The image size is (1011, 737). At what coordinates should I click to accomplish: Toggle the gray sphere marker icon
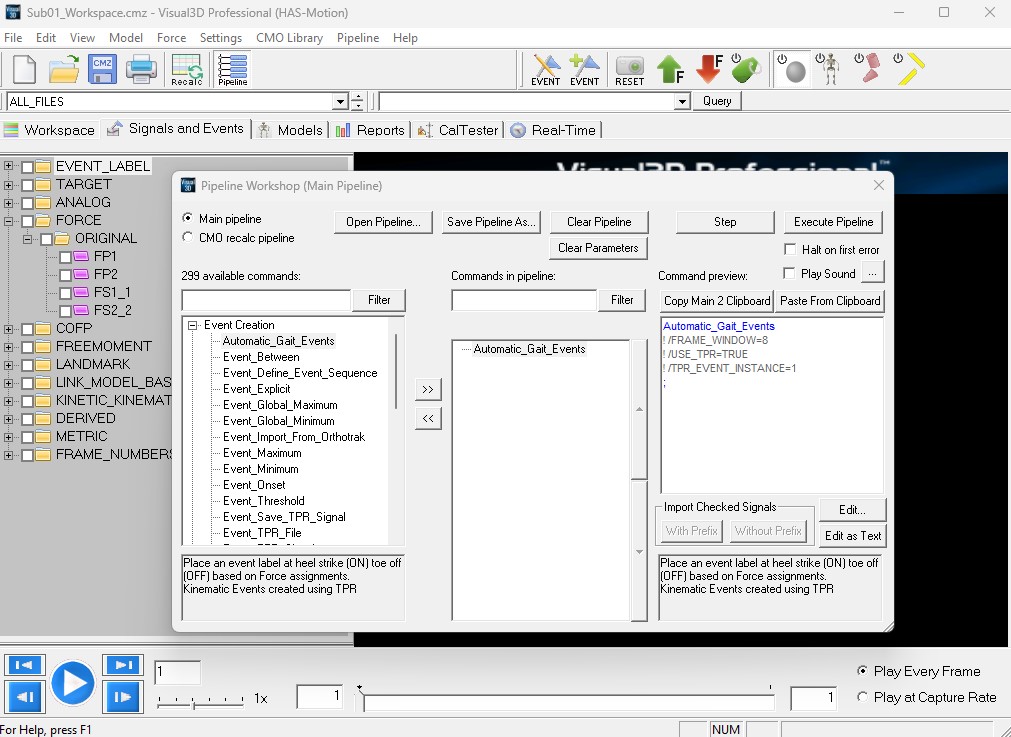(x=792, y=70)
